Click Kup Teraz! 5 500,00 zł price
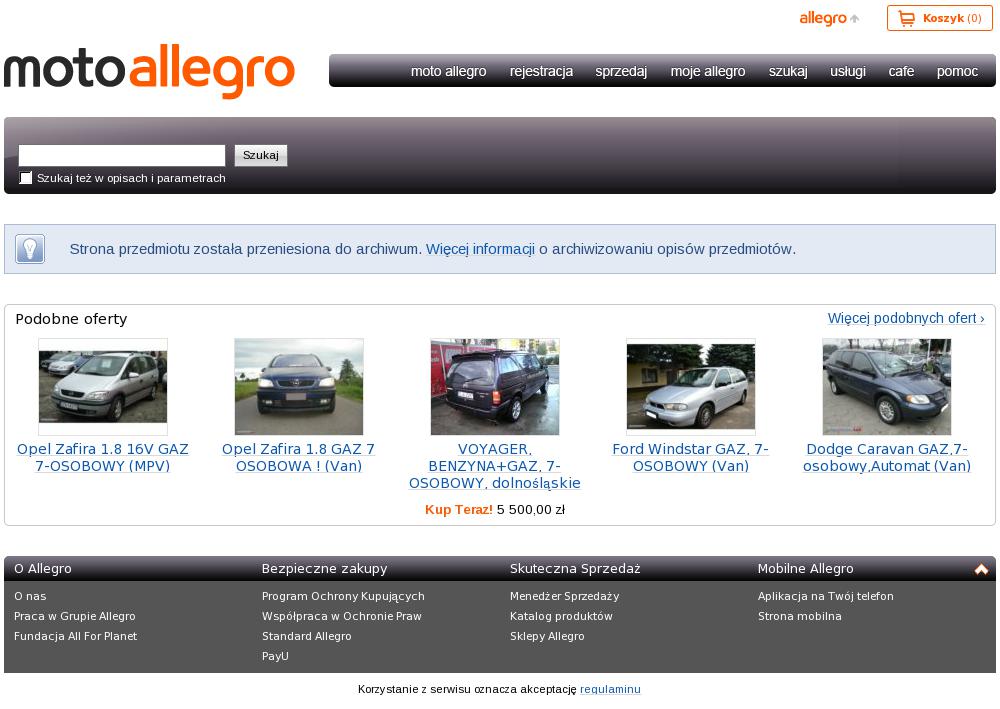 (495, 510)
